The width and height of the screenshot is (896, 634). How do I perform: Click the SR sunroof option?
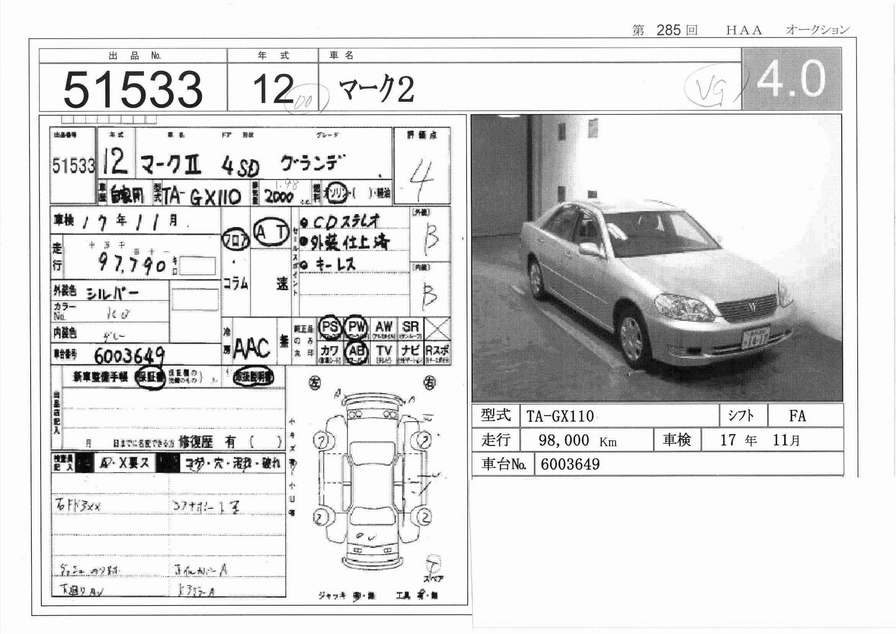pyautogui.click(x=410, y=330)
